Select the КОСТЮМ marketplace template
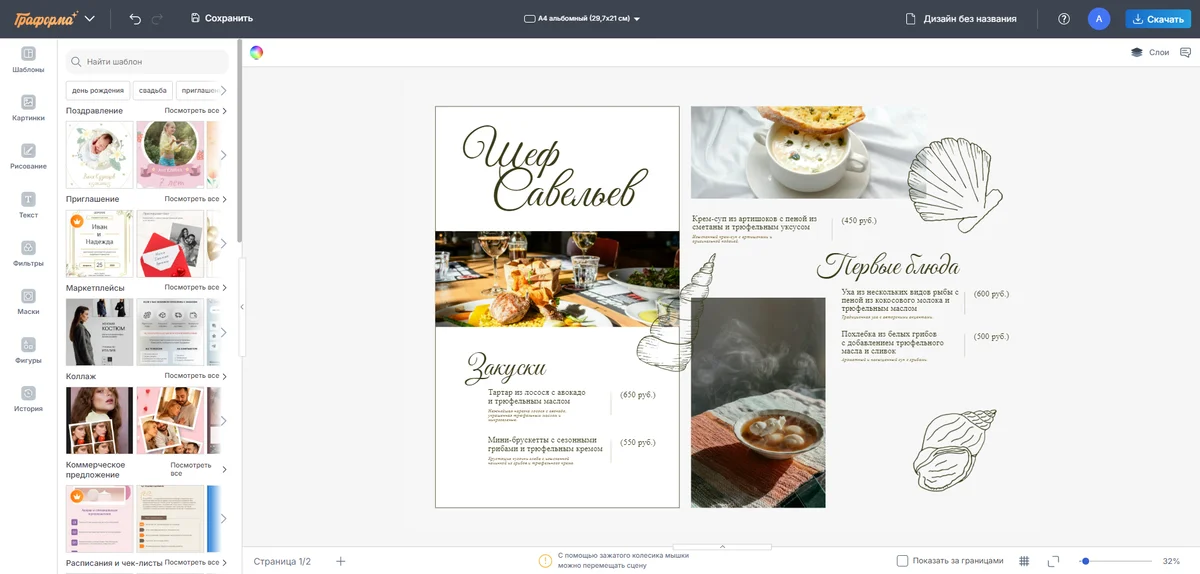Image resolution: width=1200 pixels, height=574 pixels. tap(99, 332)
